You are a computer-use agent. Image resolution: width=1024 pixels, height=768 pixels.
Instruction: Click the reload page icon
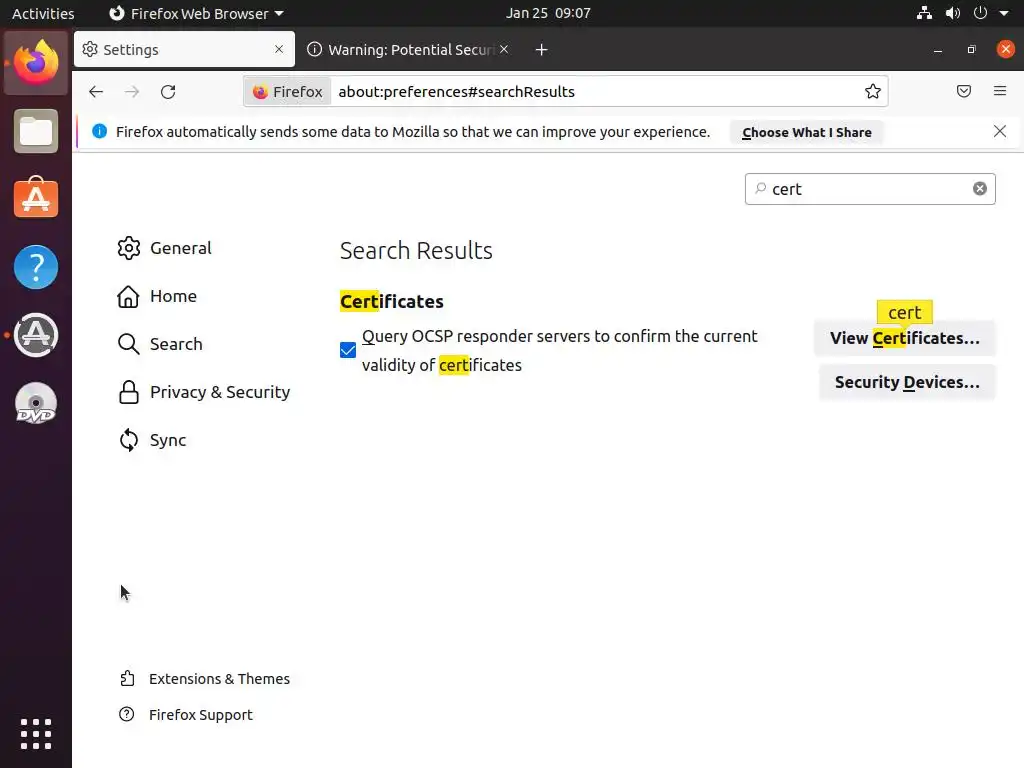(168, 92)
